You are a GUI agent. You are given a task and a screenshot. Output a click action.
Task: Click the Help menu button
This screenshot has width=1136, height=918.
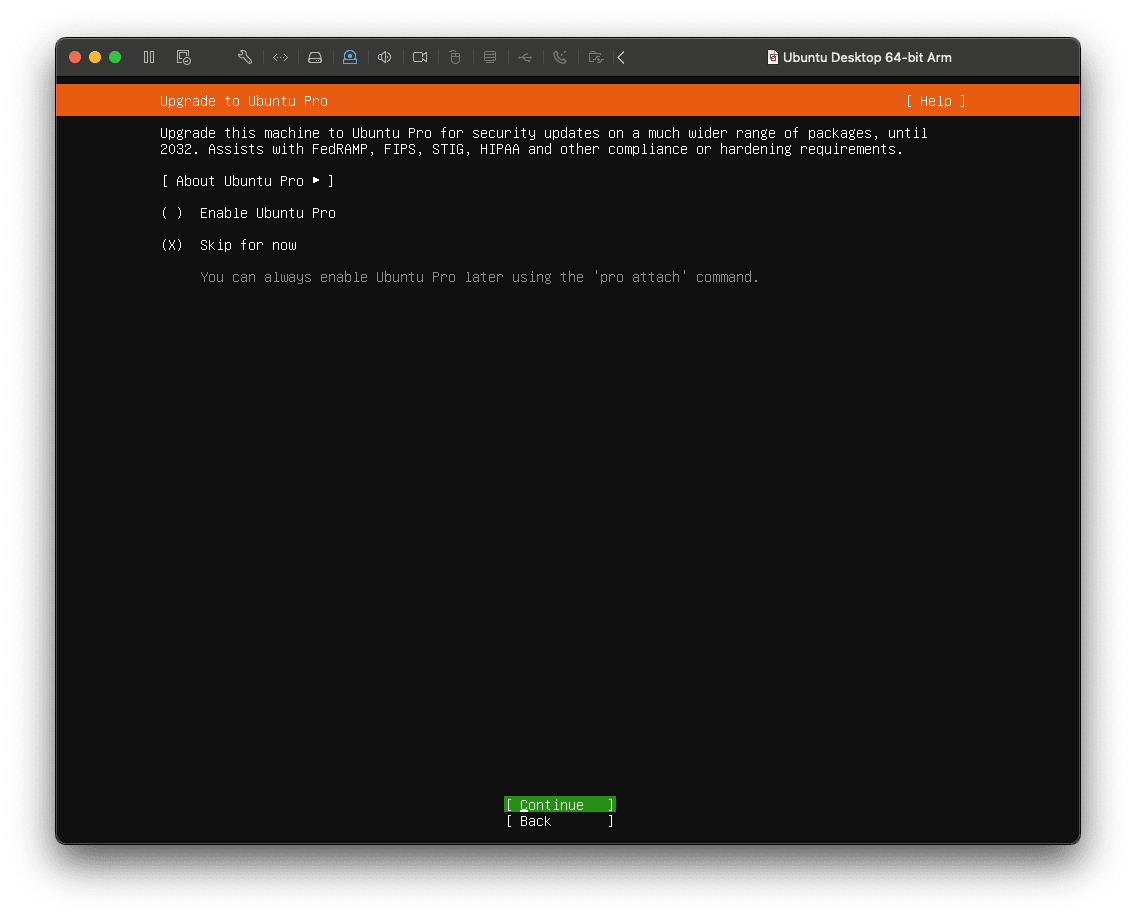coord(935,101)
